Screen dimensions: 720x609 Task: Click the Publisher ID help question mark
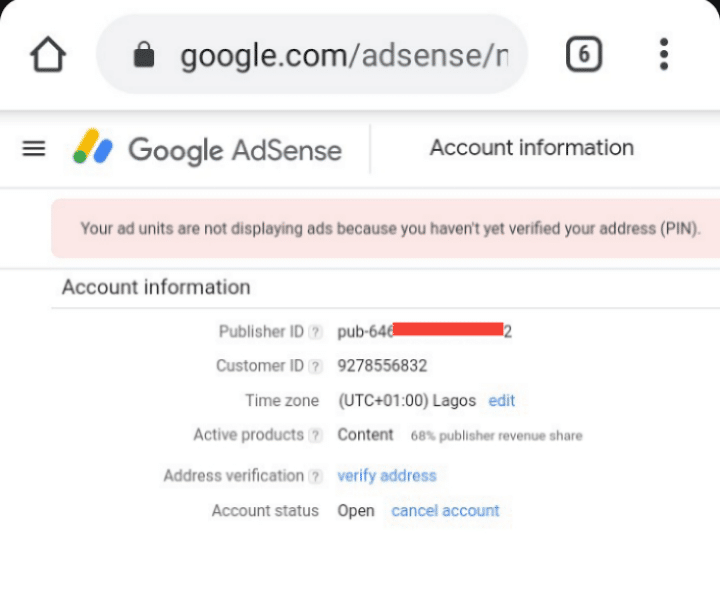pos(315,332)
